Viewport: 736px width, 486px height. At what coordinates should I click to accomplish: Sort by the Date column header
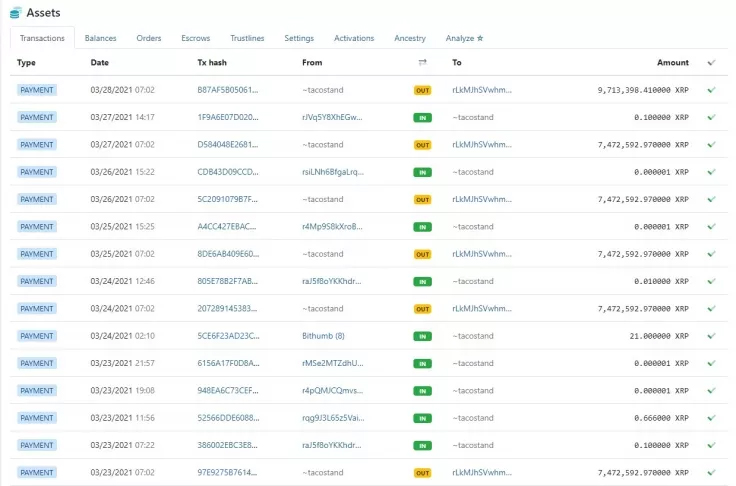(x=99, y=62)
